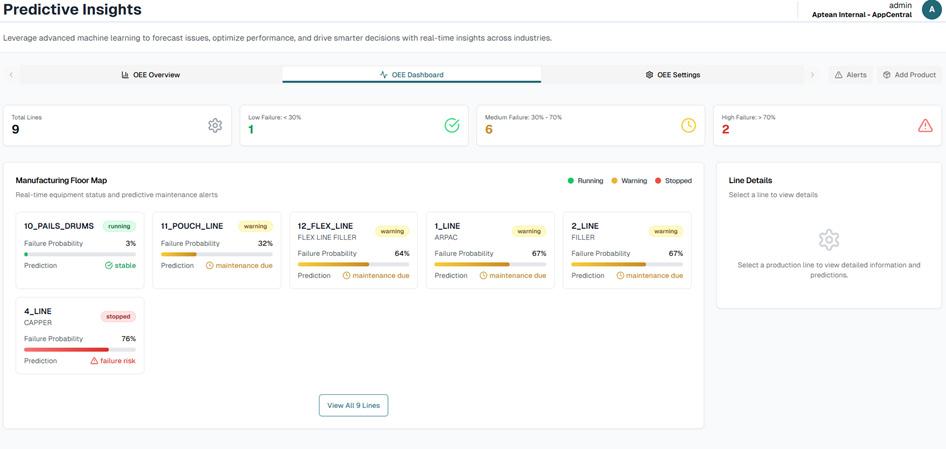Click the 4_LINE red failure probability bar
The width and height of the screenshot is (946, 449).
[x=66, y=349]
